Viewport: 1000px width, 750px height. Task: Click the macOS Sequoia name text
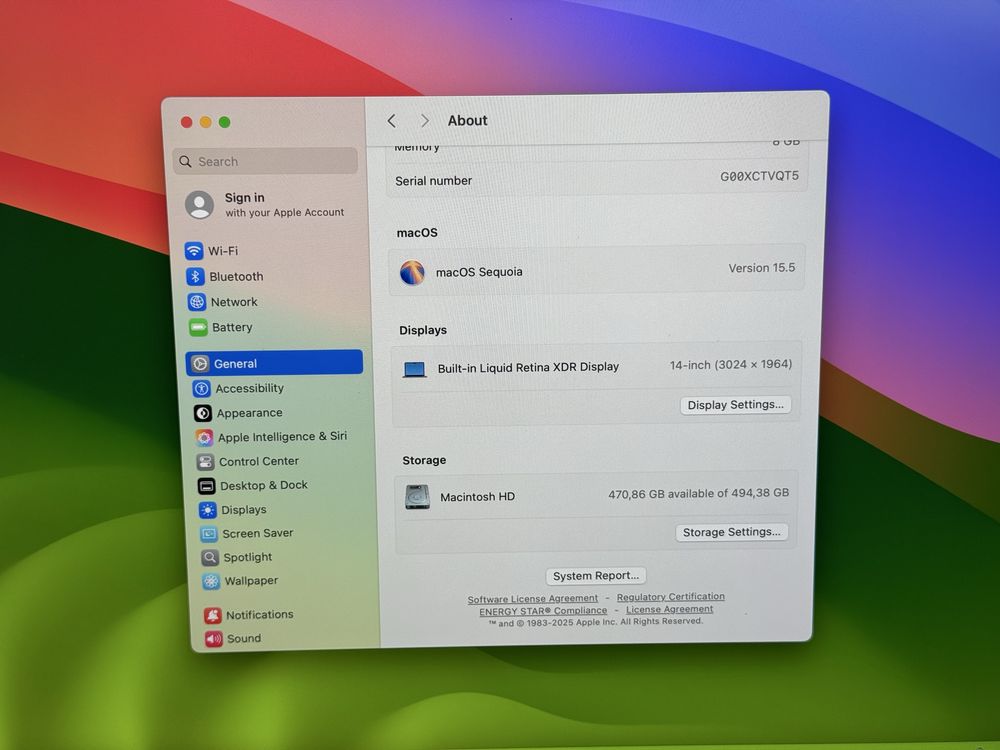pyautogui.click(x=479, y=272)
